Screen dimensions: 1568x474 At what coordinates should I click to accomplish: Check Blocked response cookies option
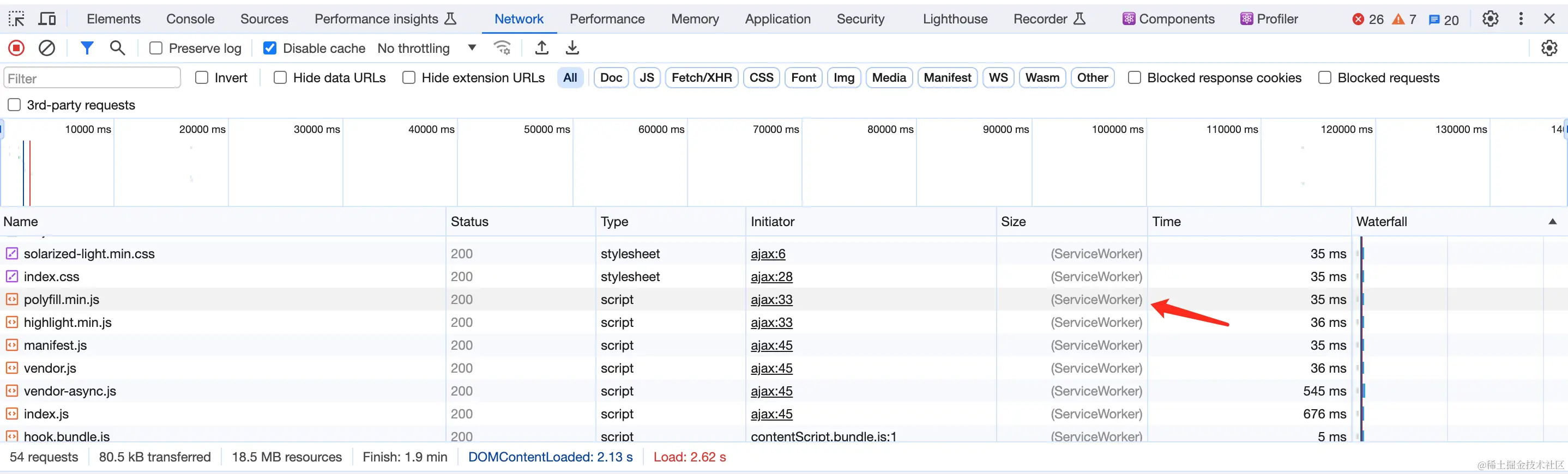pyautogui.click(x=1135, y=78)
